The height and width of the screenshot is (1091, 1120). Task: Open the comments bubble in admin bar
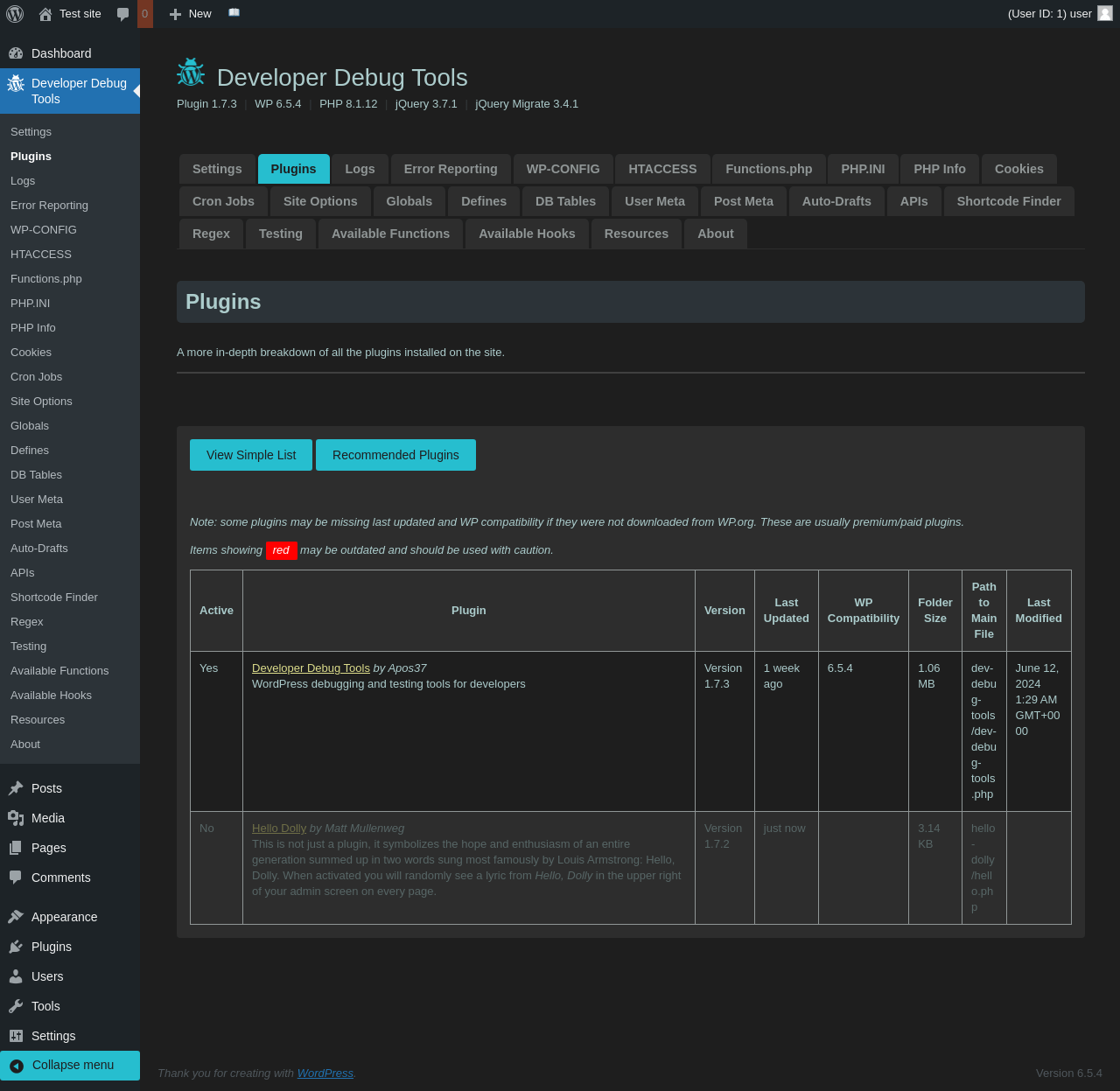[x=123, y=14]
